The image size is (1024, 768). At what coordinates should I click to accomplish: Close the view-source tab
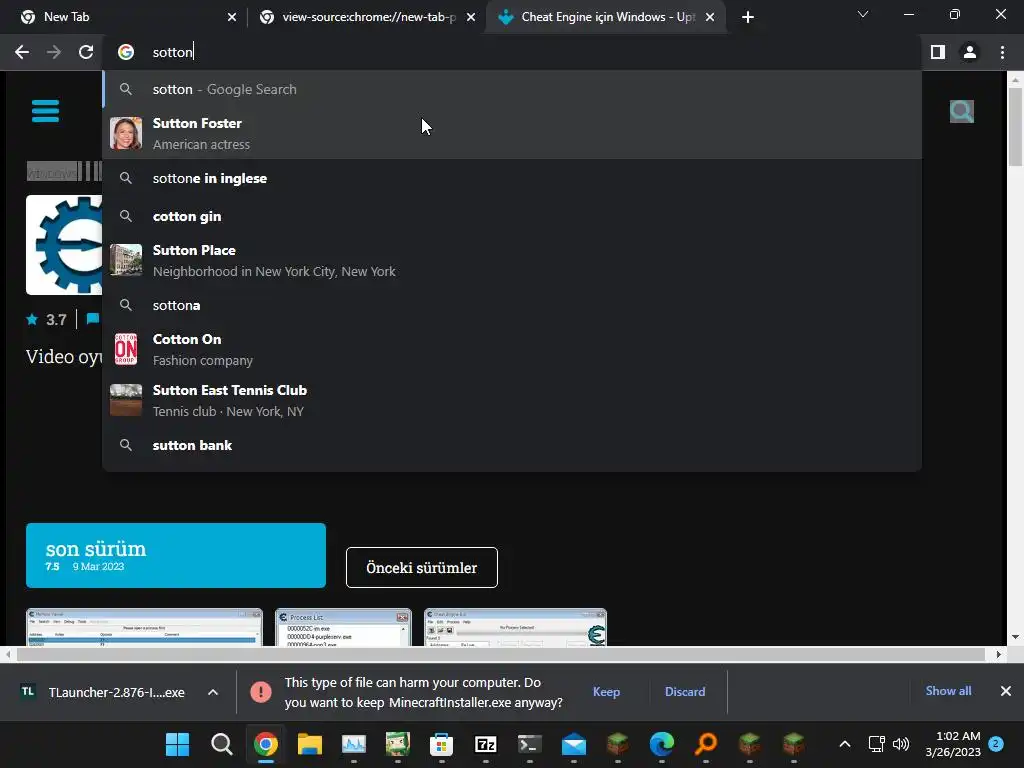pos(471,17)
